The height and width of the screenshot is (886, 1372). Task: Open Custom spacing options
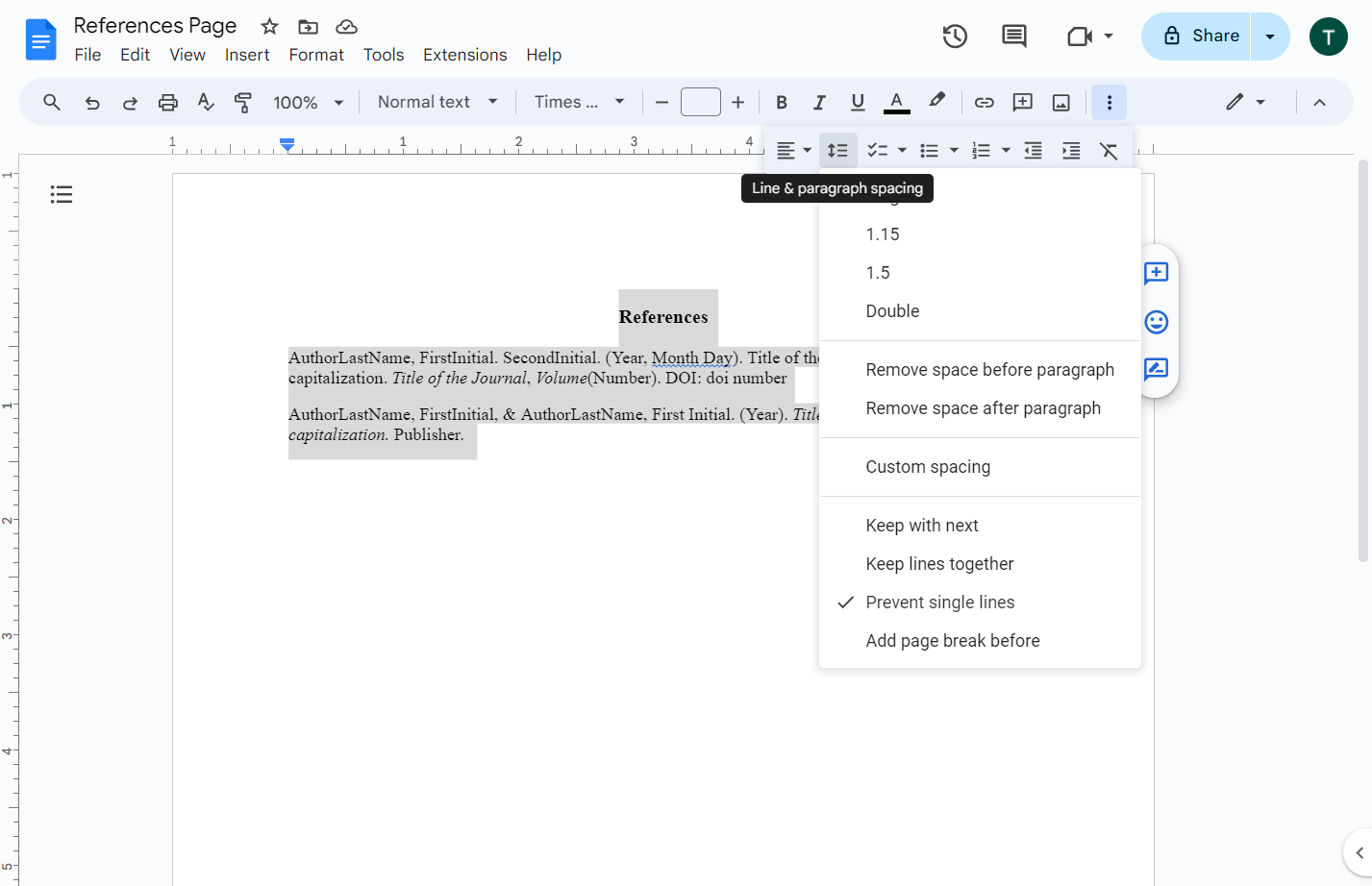tap(981, 467)
